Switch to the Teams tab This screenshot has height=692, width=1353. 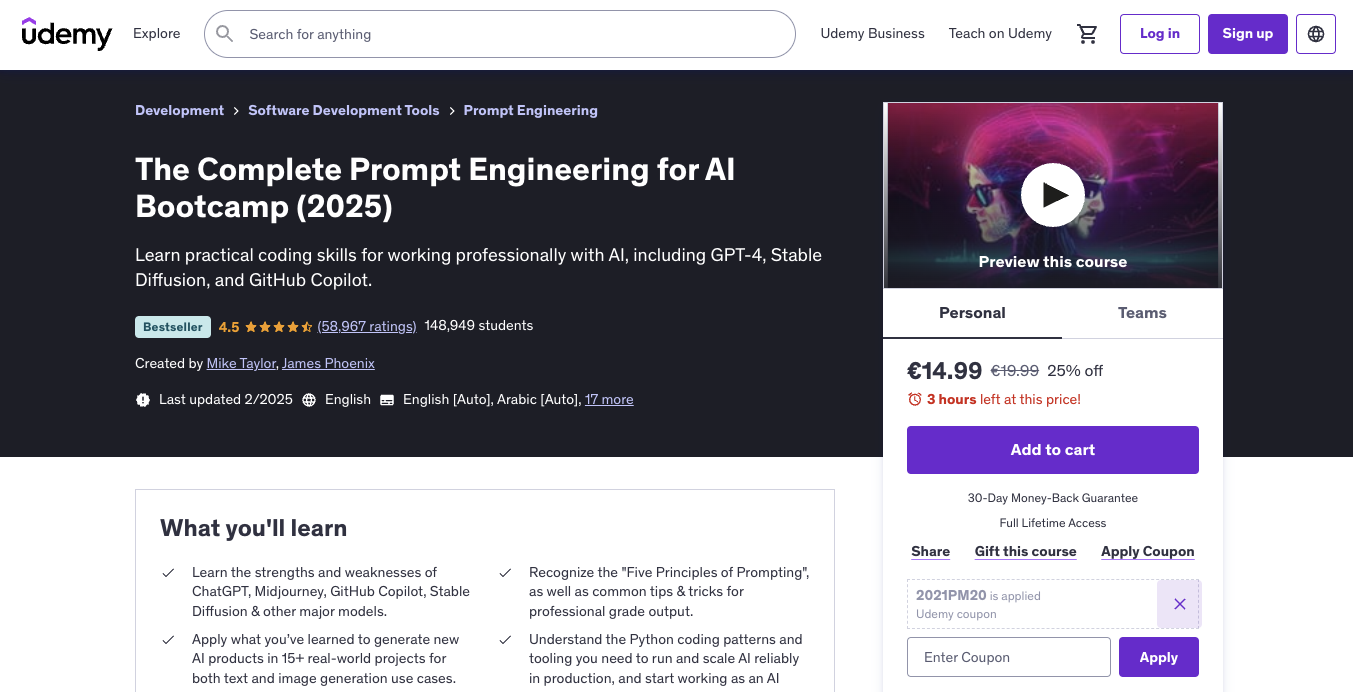(x=1141, y=313)
